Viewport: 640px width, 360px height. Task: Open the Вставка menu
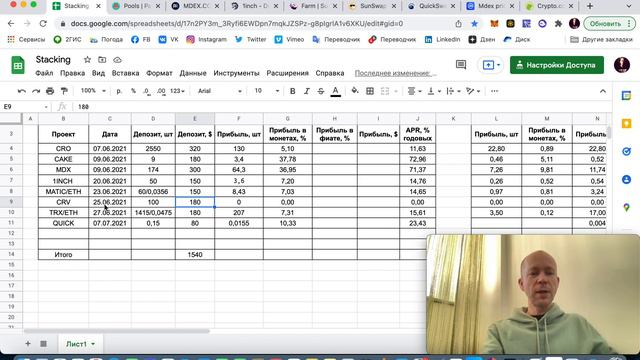click(125, 73)
